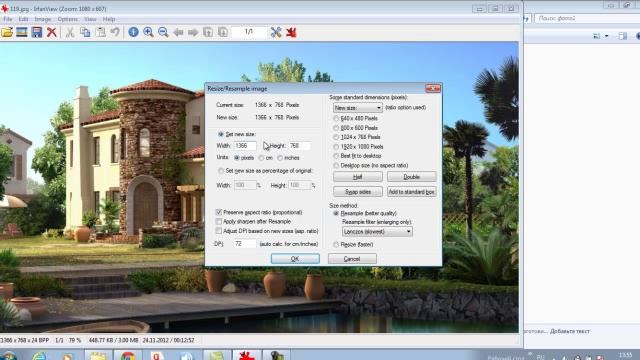Open the Edit menu
640x360 pixels.
pyautogui.click(x=23, y=19)
